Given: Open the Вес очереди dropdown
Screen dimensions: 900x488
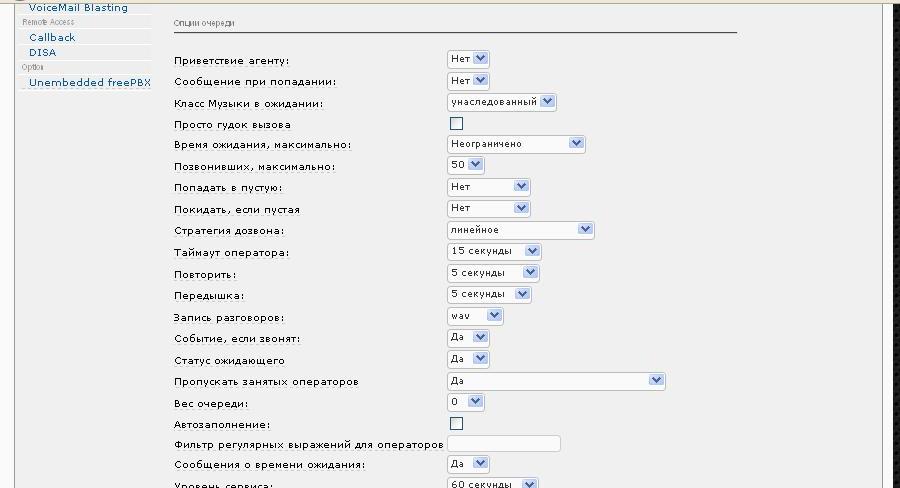Looking at the screenshot, I should coord(465,402).
